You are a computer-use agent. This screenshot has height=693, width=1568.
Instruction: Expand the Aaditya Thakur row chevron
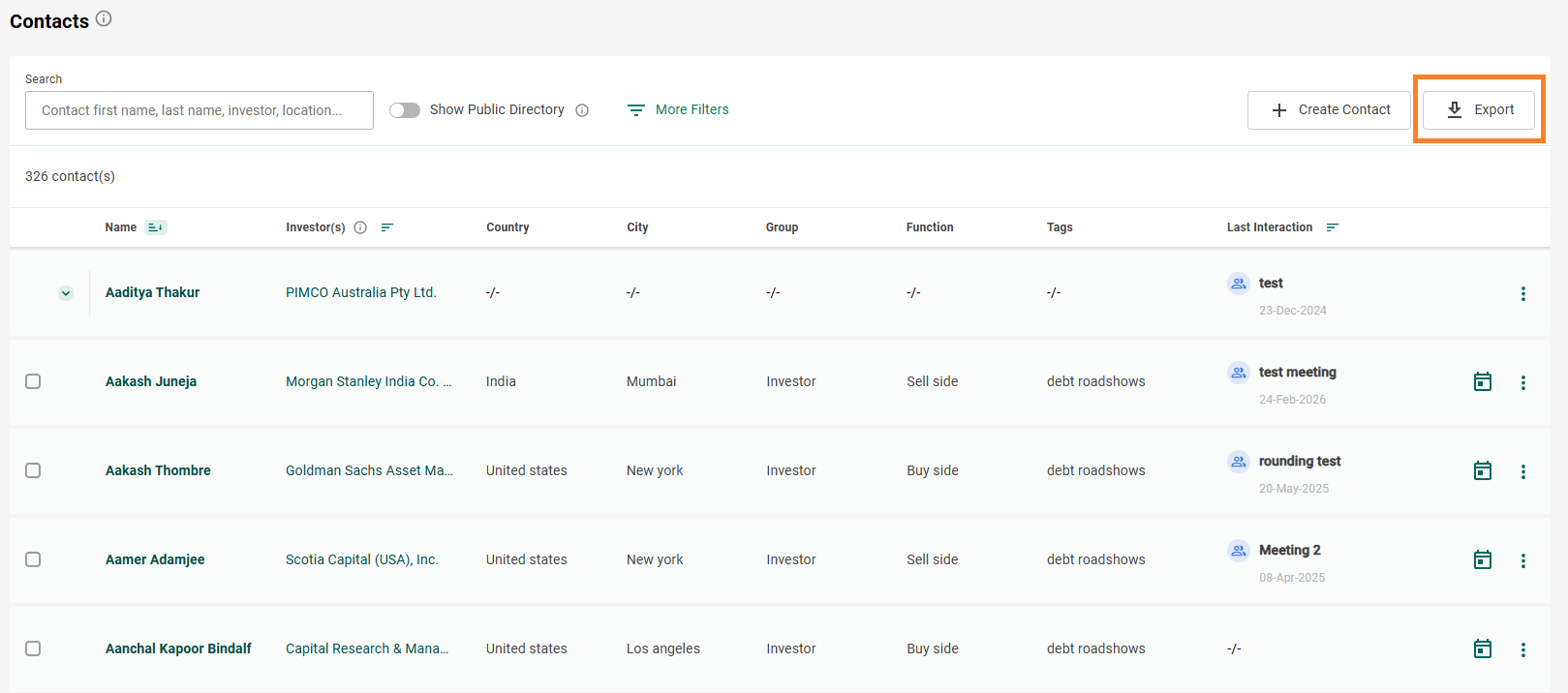[66, 293]
